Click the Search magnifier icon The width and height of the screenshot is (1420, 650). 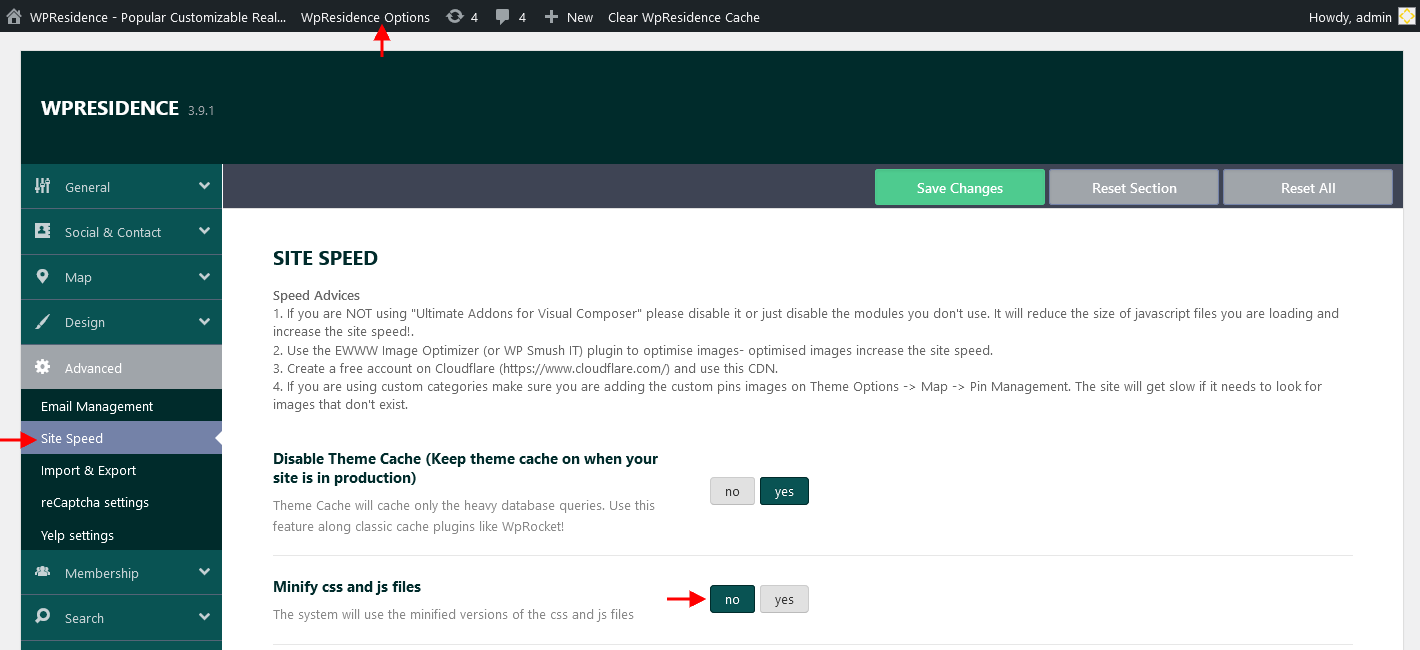42,617
